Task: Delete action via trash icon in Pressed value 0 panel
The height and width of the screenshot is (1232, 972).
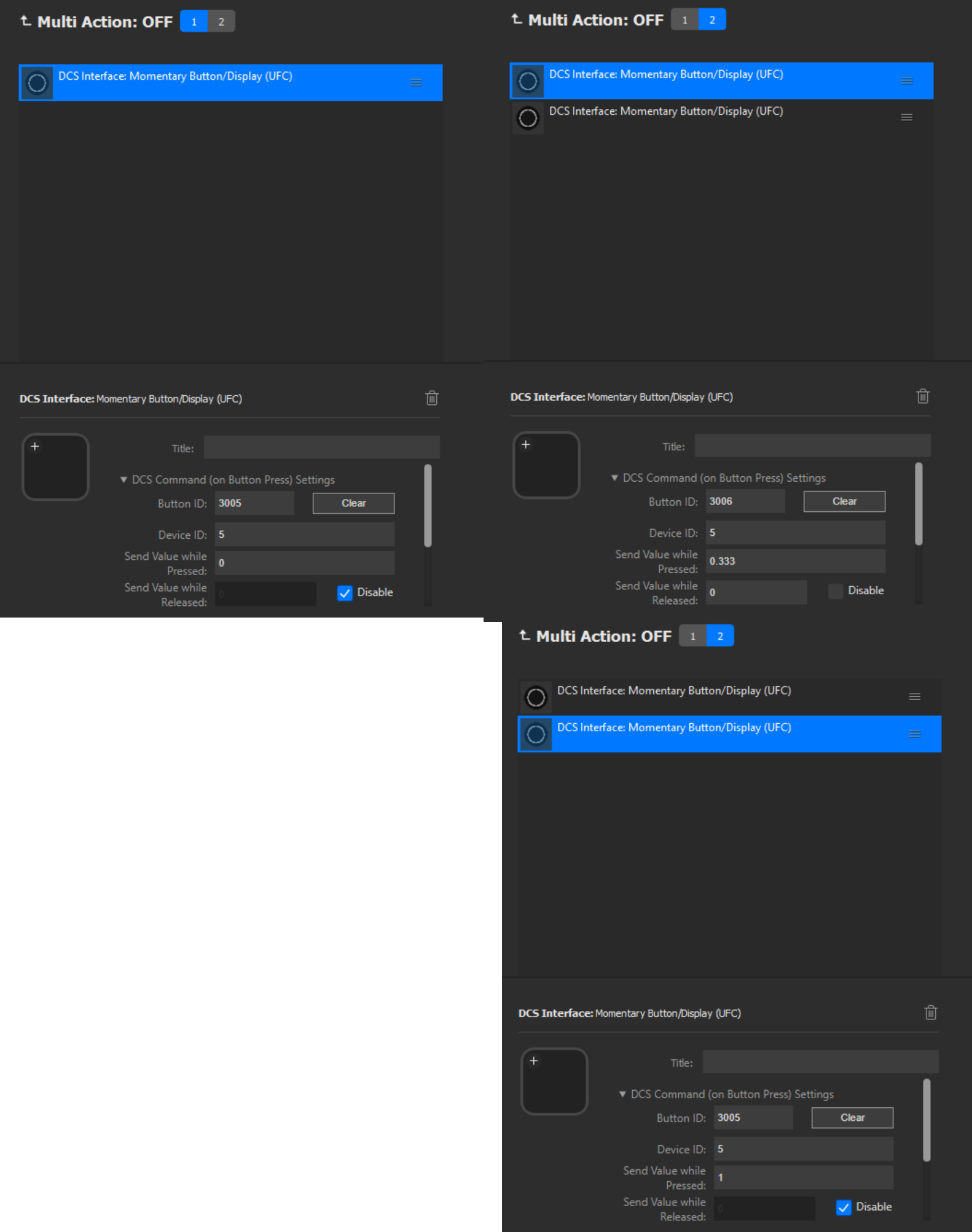Action: pos(432,398)
